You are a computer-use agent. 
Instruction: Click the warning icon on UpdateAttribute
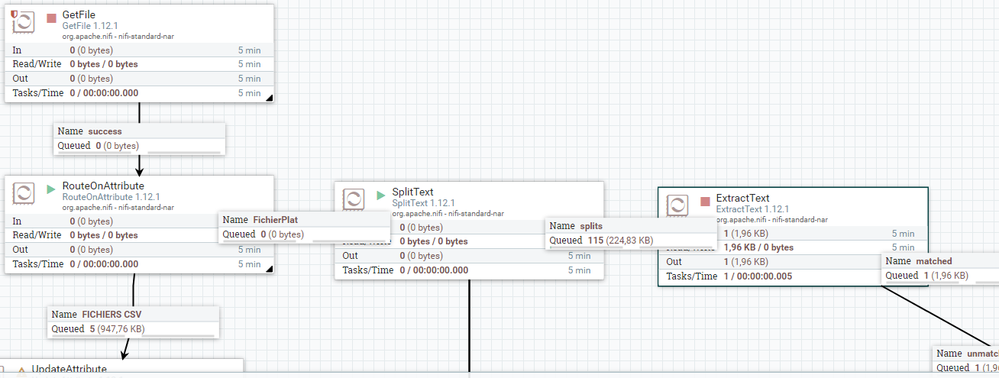(x=21, y=370)
